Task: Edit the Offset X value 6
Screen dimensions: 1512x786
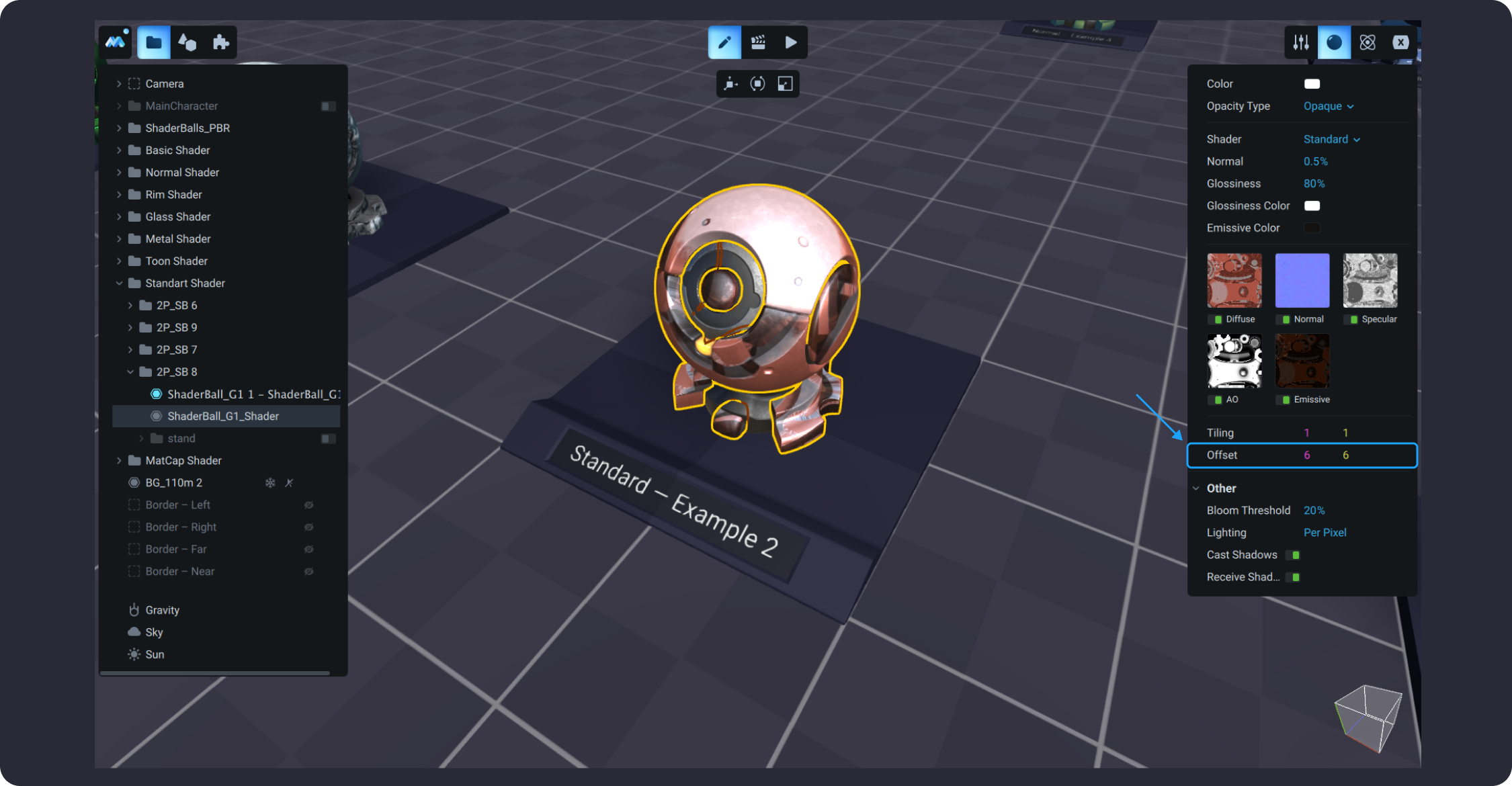Action: tap(1306, 455)
